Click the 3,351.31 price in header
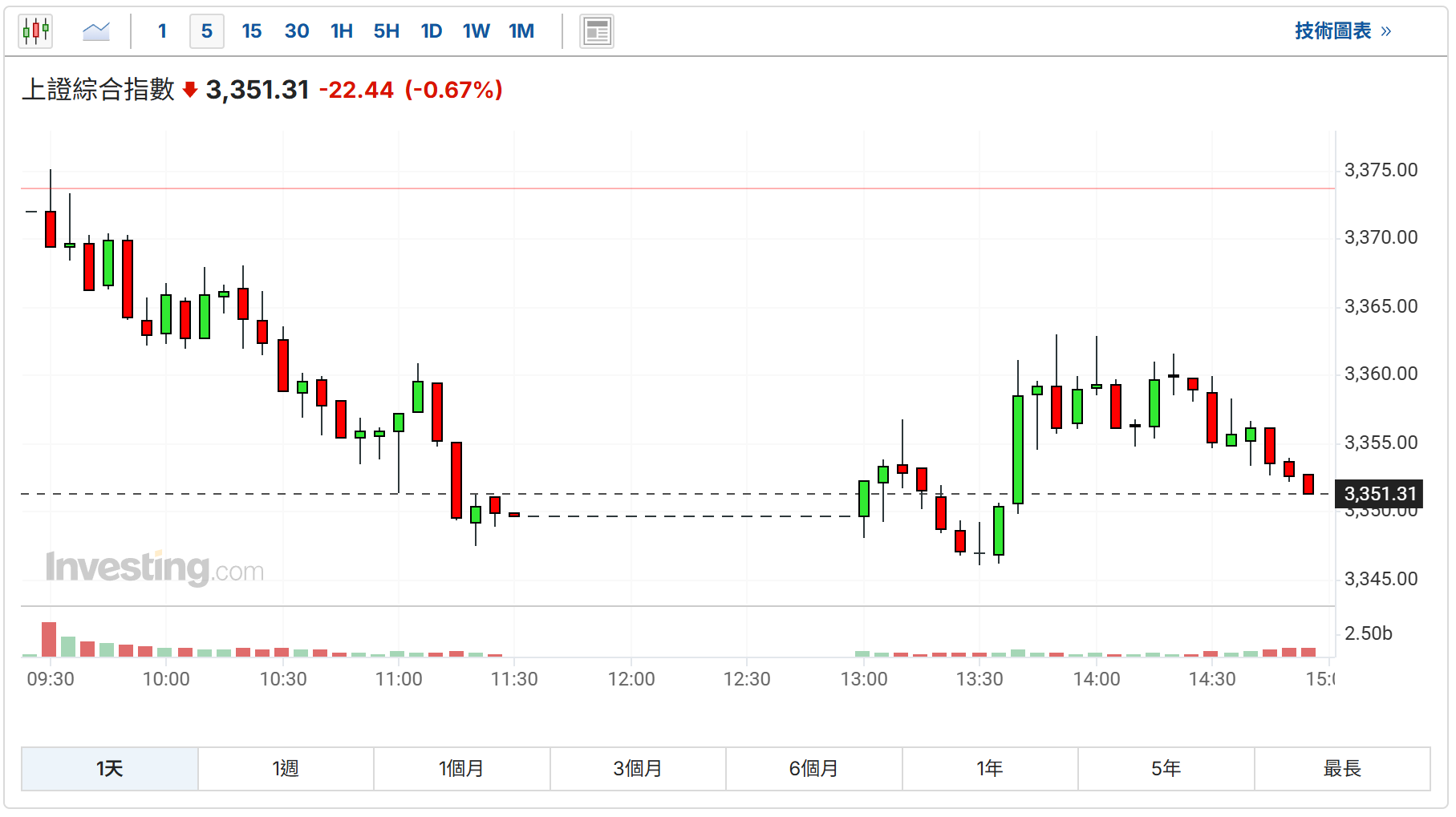This screenshot has height=817, width=1456. 258,90
